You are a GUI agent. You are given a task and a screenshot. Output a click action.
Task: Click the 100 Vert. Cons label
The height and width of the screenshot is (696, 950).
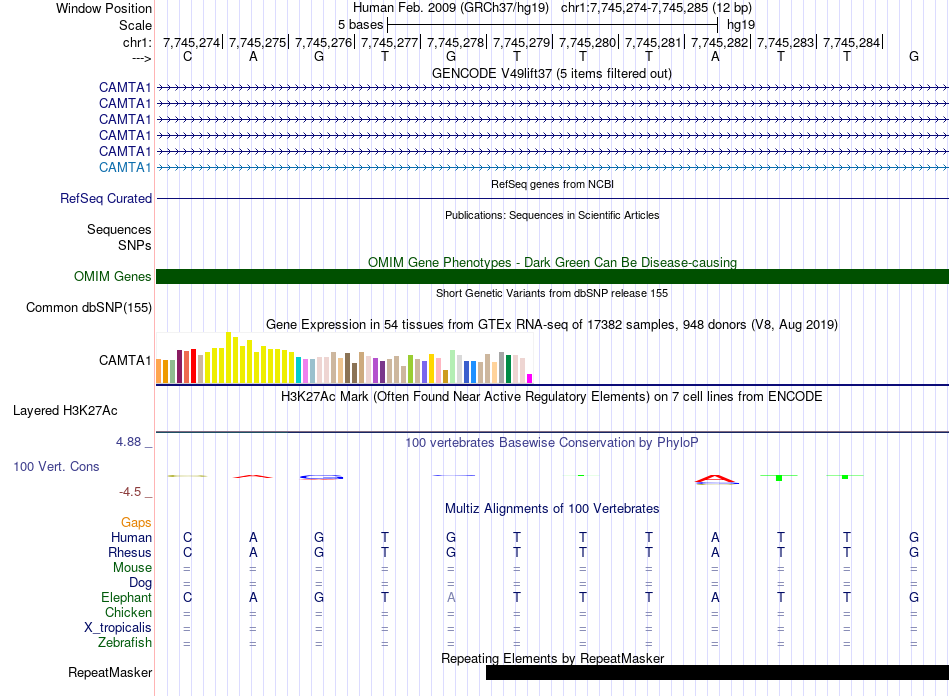coord(56,466)
